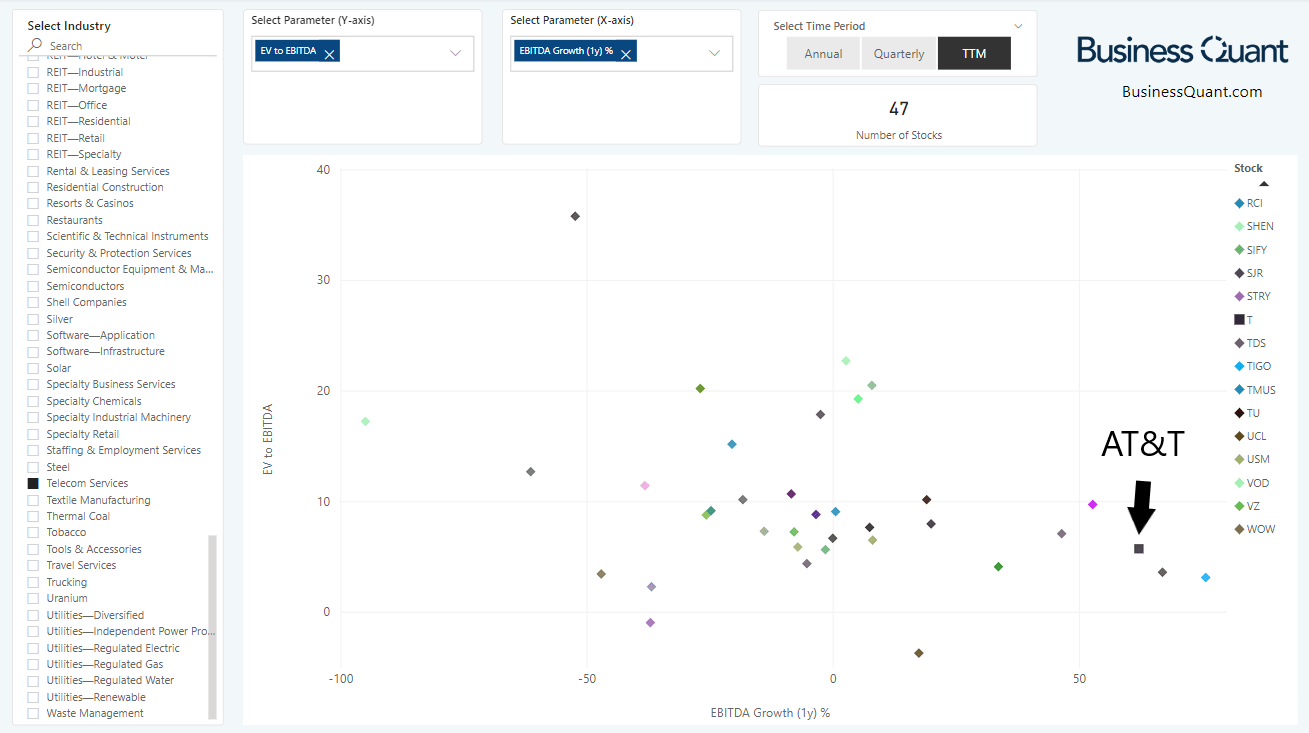Select the TU legend marker
Screen dimensions: 1309x733
tap(1239, 413)
